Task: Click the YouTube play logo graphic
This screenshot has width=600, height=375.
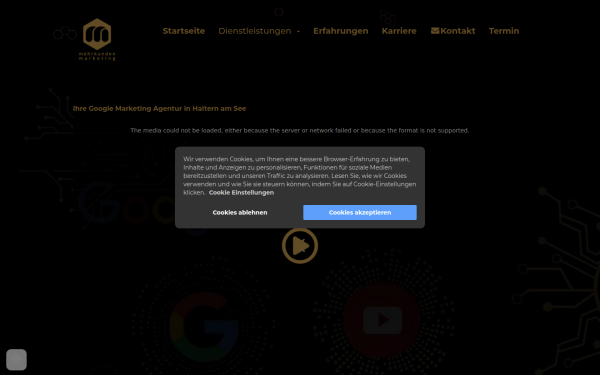Action: [382, 320]
